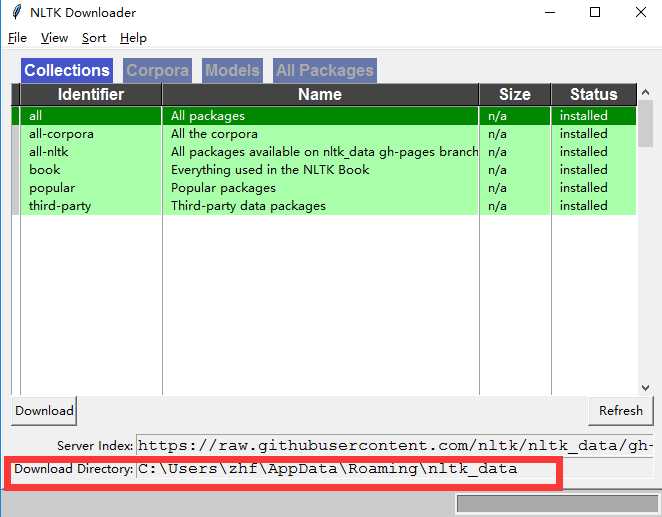Click the Download button

coord(44,411)
